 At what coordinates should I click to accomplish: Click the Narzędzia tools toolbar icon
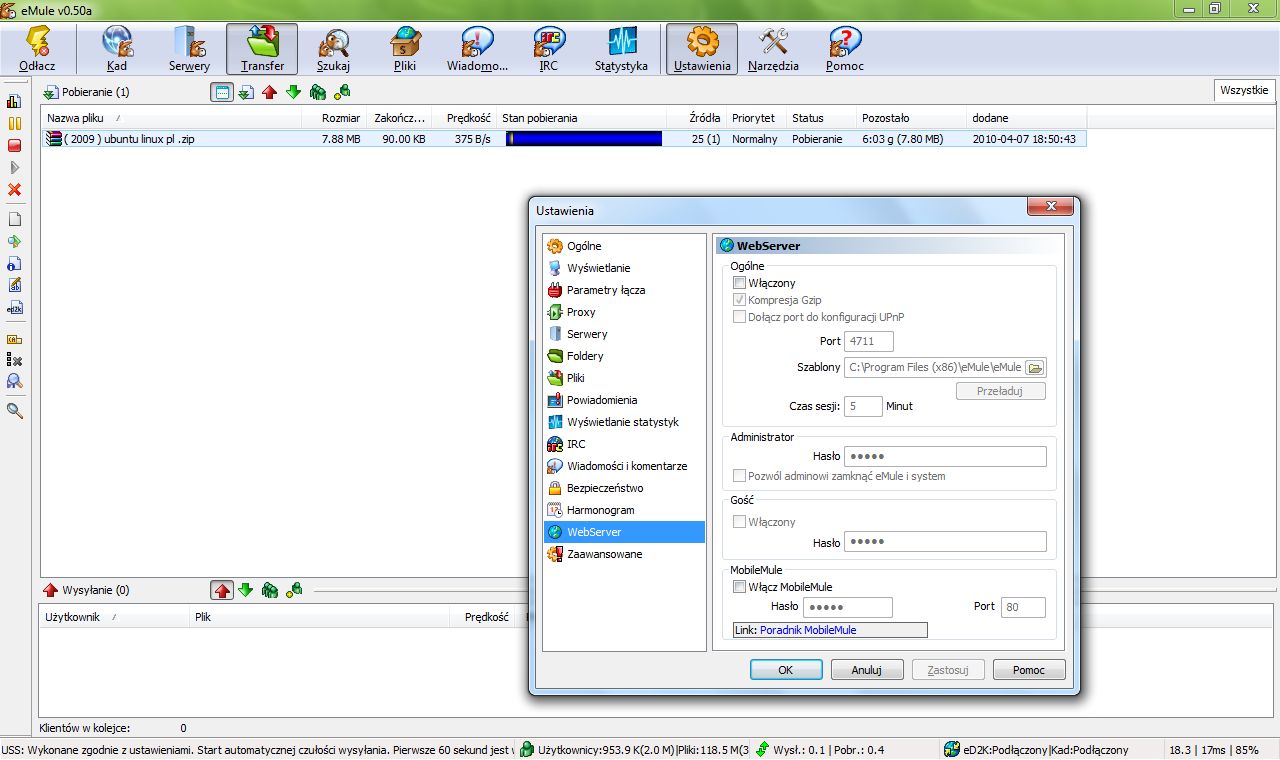point(774,50)
